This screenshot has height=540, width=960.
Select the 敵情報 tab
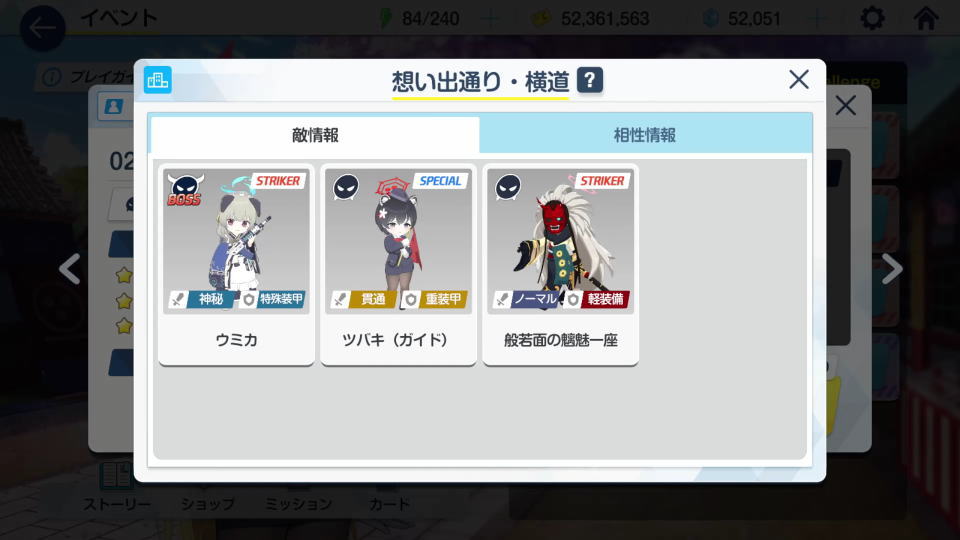(315, 135)
